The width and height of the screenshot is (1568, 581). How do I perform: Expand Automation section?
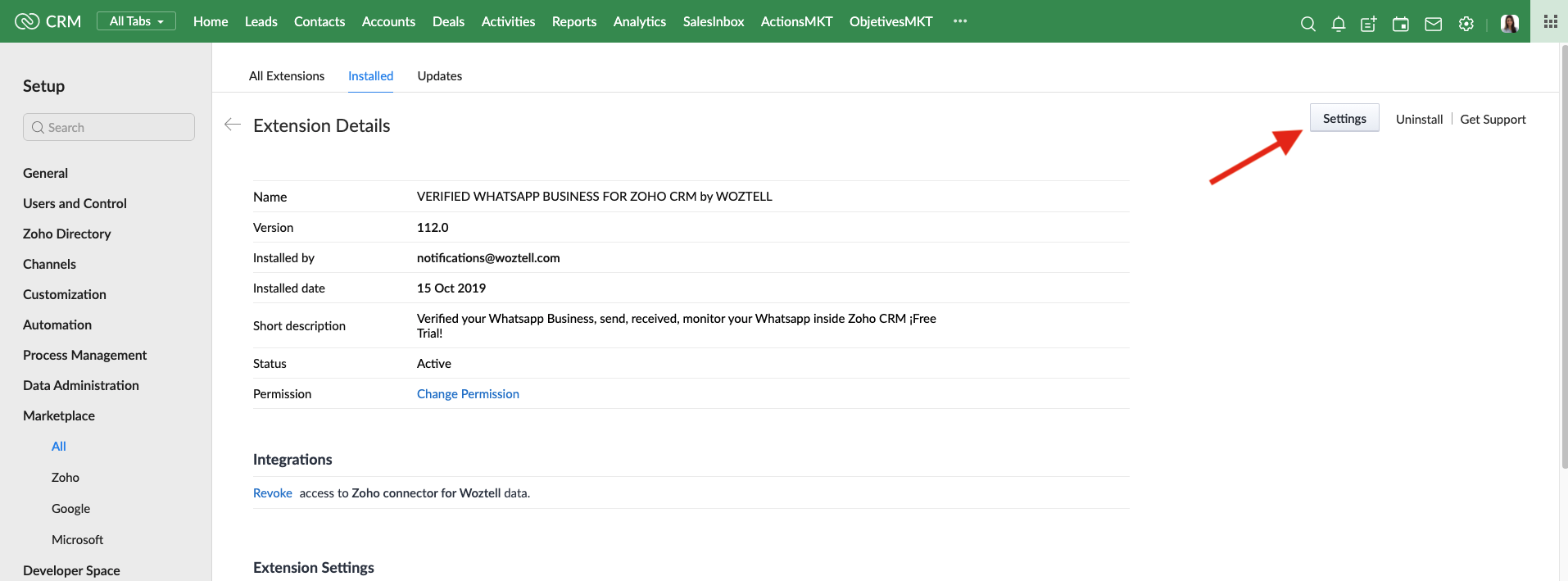[x=57, y=325]
